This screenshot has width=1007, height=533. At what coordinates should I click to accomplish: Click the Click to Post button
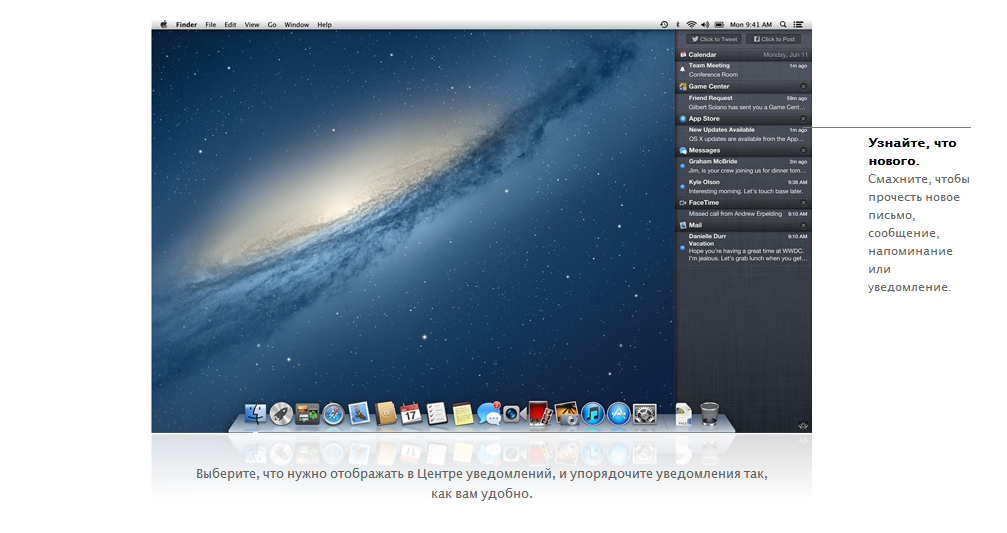(x=773, y=39)
